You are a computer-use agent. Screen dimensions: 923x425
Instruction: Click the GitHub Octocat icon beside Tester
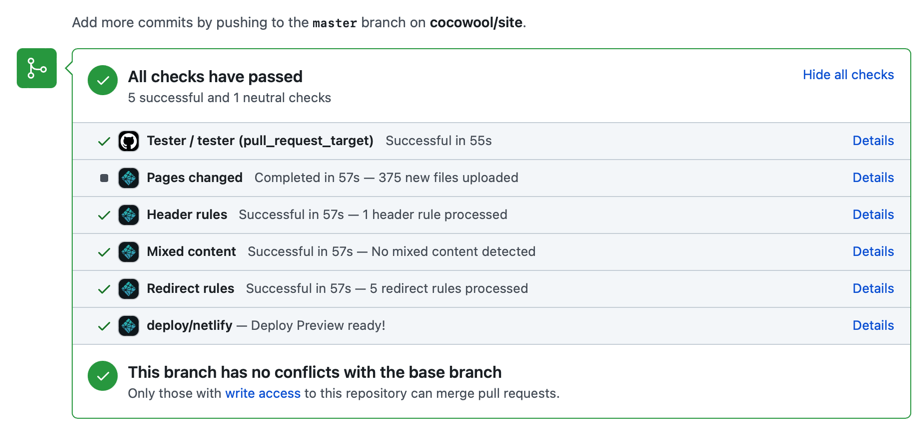pos(128,141)
